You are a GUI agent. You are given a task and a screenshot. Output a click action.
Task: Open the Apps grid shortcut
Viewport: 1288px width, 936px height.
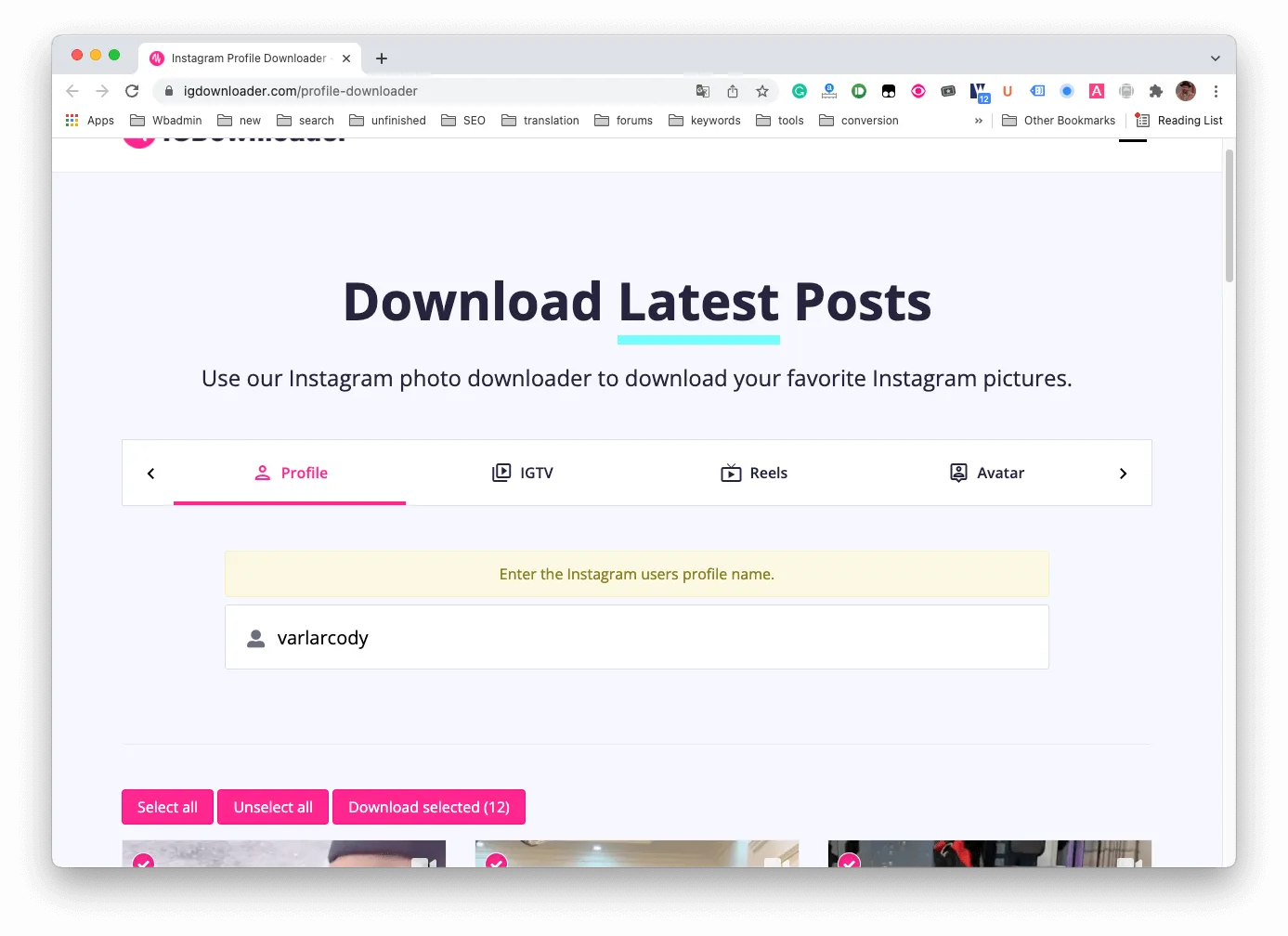coord(89,121)
